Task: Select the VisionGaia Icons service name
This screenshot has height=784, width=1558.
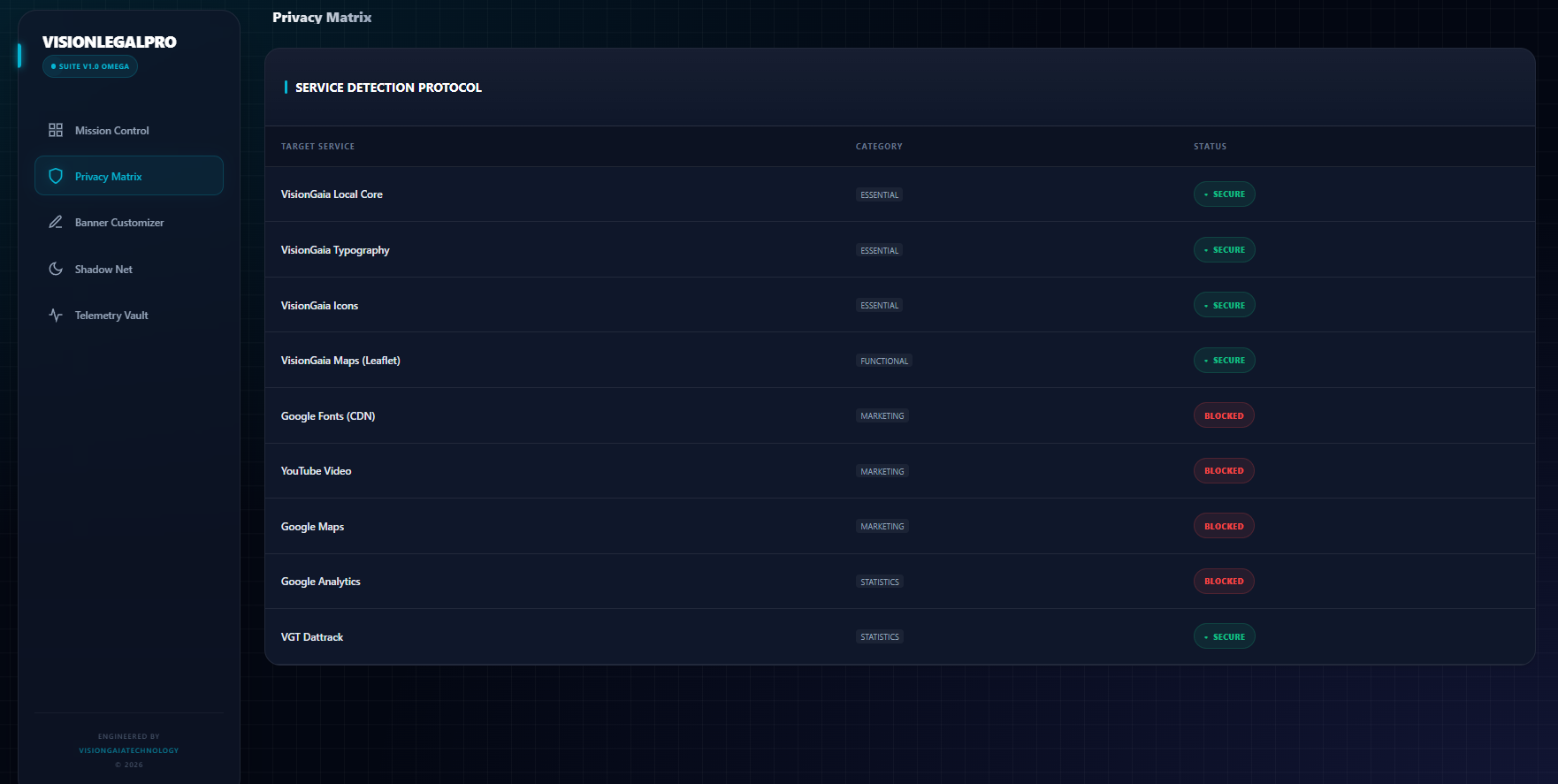Action: tap(319, 306)
